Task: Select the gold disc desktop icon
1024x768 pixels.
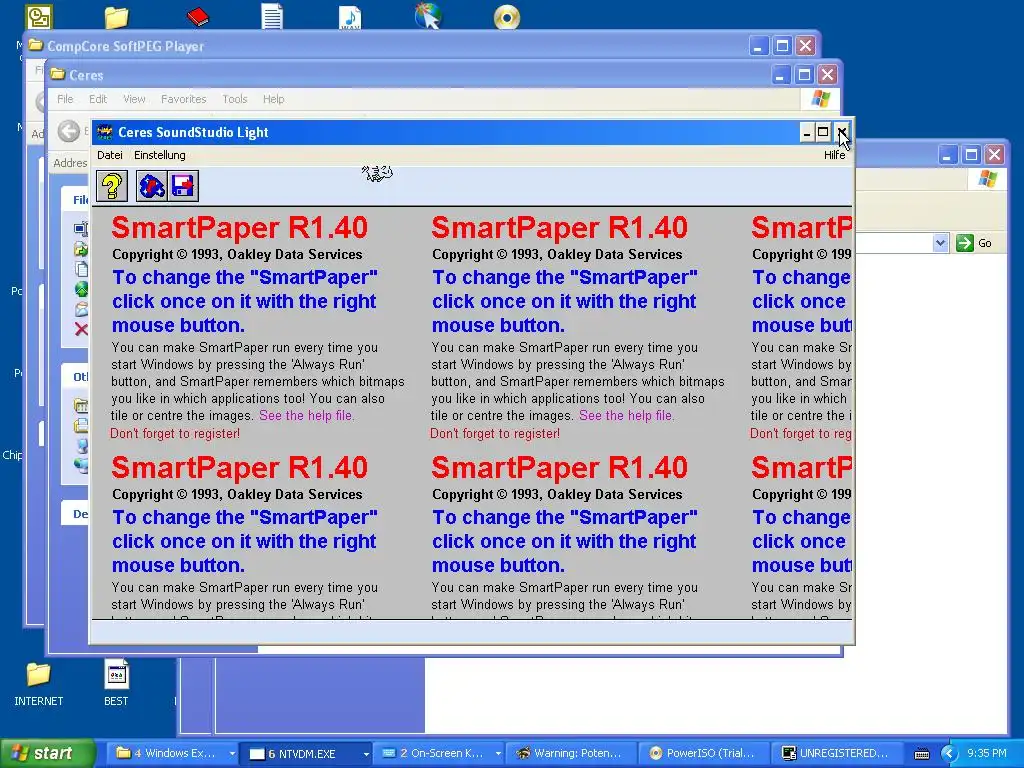Action: coord(507,17)
